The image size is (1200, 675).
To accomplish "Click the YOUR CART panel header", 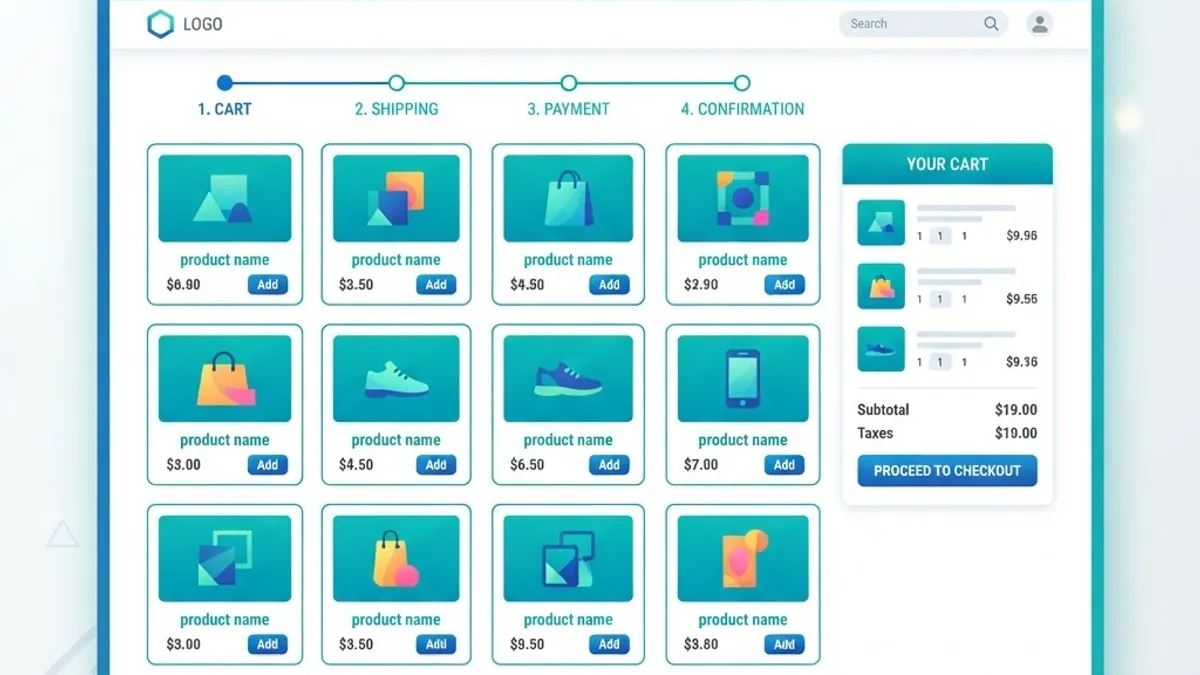I will [x=947, y=164].
